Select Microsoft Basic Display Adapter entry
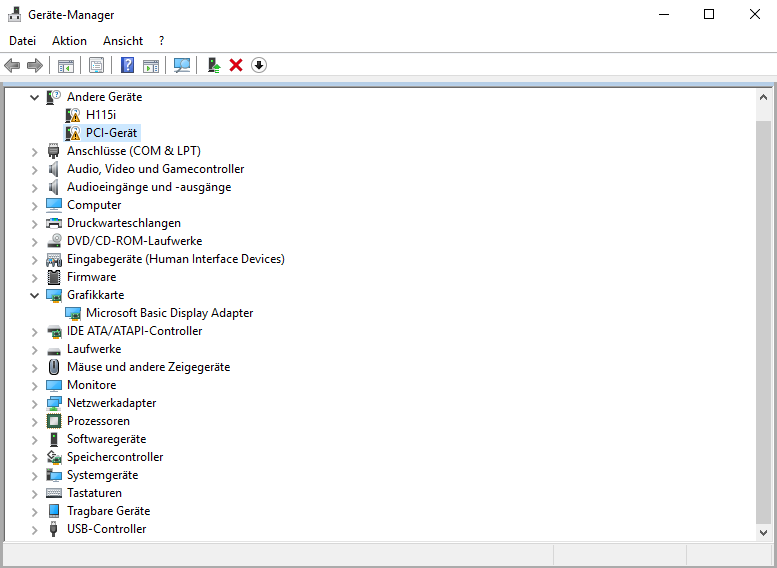This screenshot has width=777, height=568. tap(169, 313)
